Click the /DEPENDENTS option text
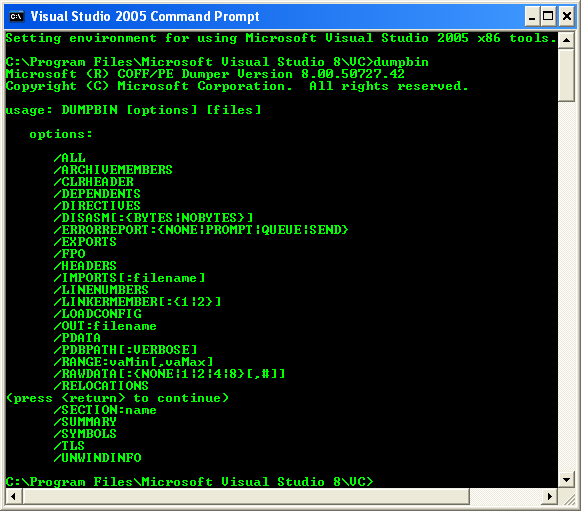Image resolution: width=581 pixels, height=511 pixels. pyautogui.click(x=97, y=194)
